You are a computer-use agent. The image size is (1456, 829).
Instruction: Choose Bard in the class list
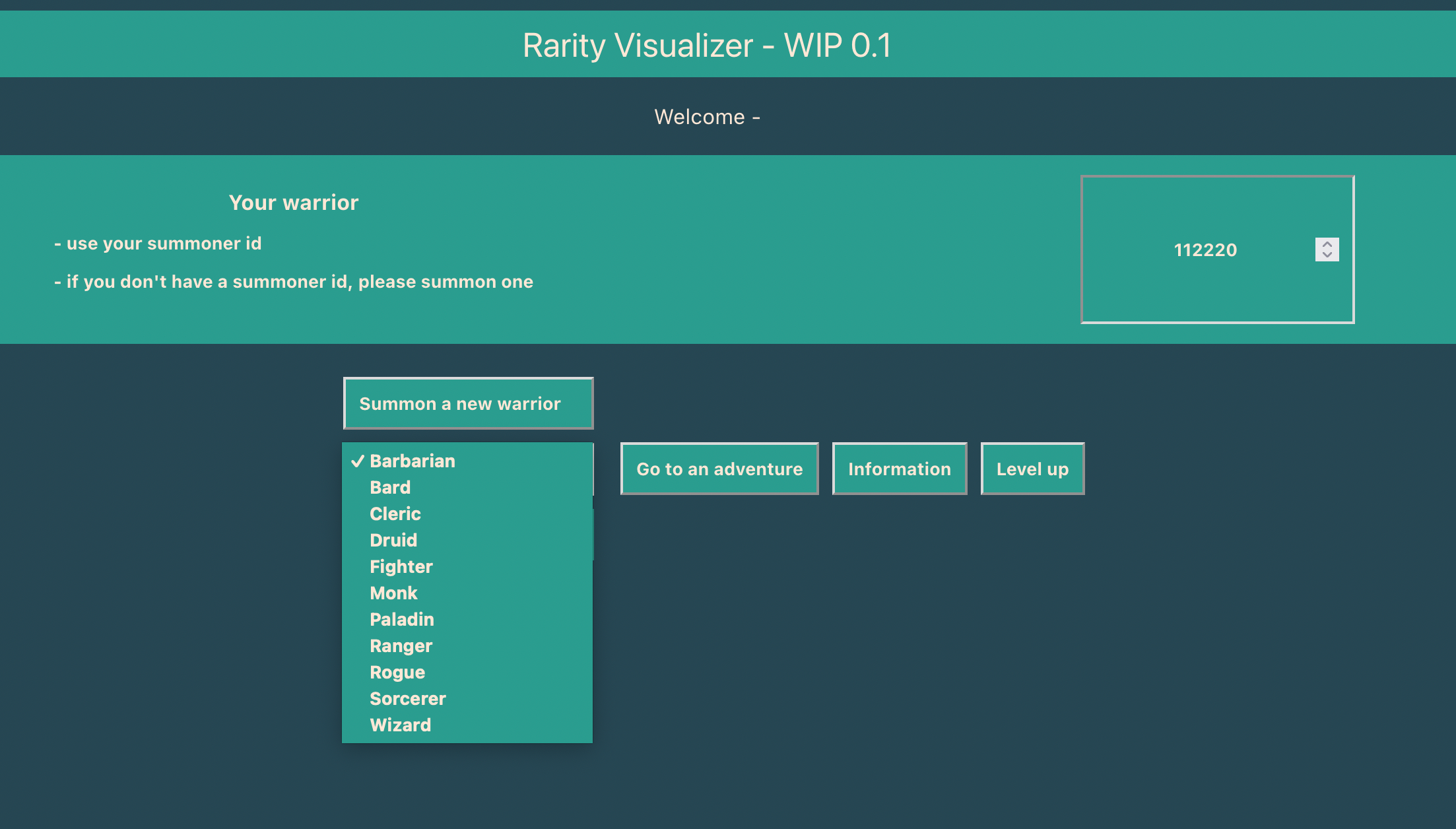[x=390, y=487]
